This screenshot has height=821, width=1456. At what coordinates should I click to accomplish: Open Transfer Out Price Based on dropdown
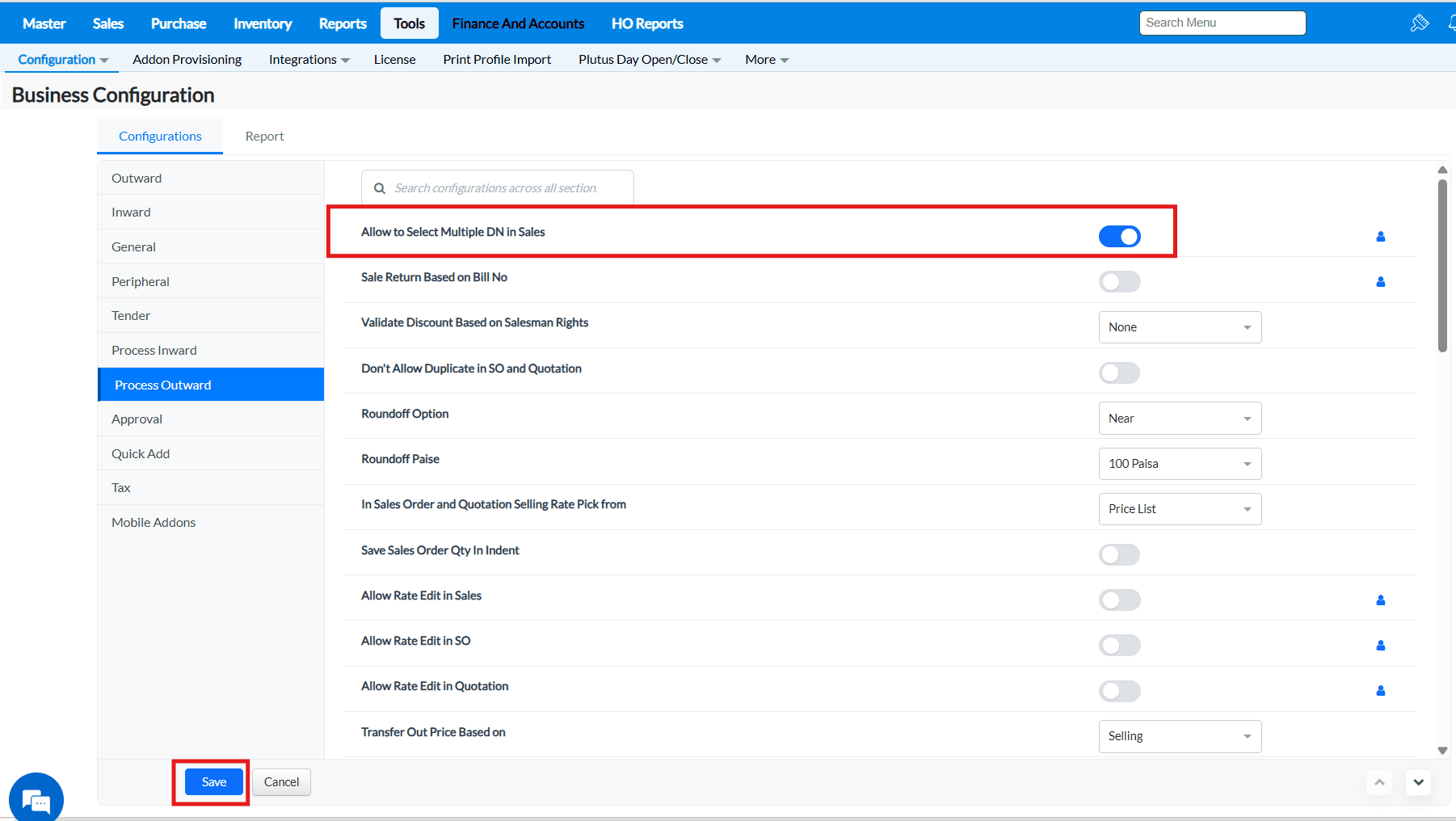[1179, 736]
